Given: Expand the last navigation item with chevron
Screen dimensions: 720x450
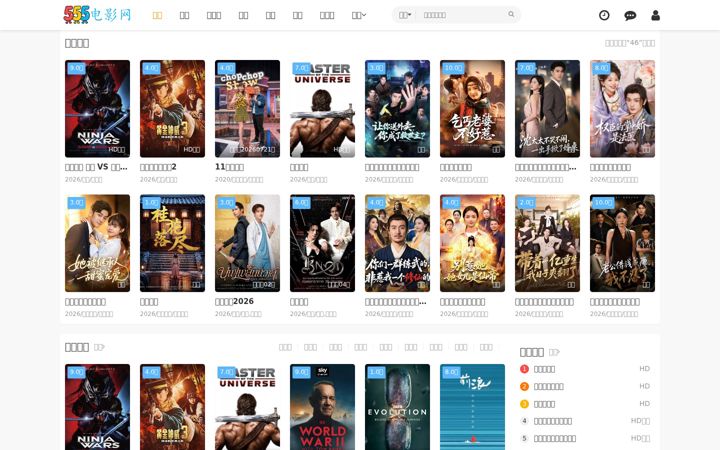Looking at the screenshot, I should (359, 16).
